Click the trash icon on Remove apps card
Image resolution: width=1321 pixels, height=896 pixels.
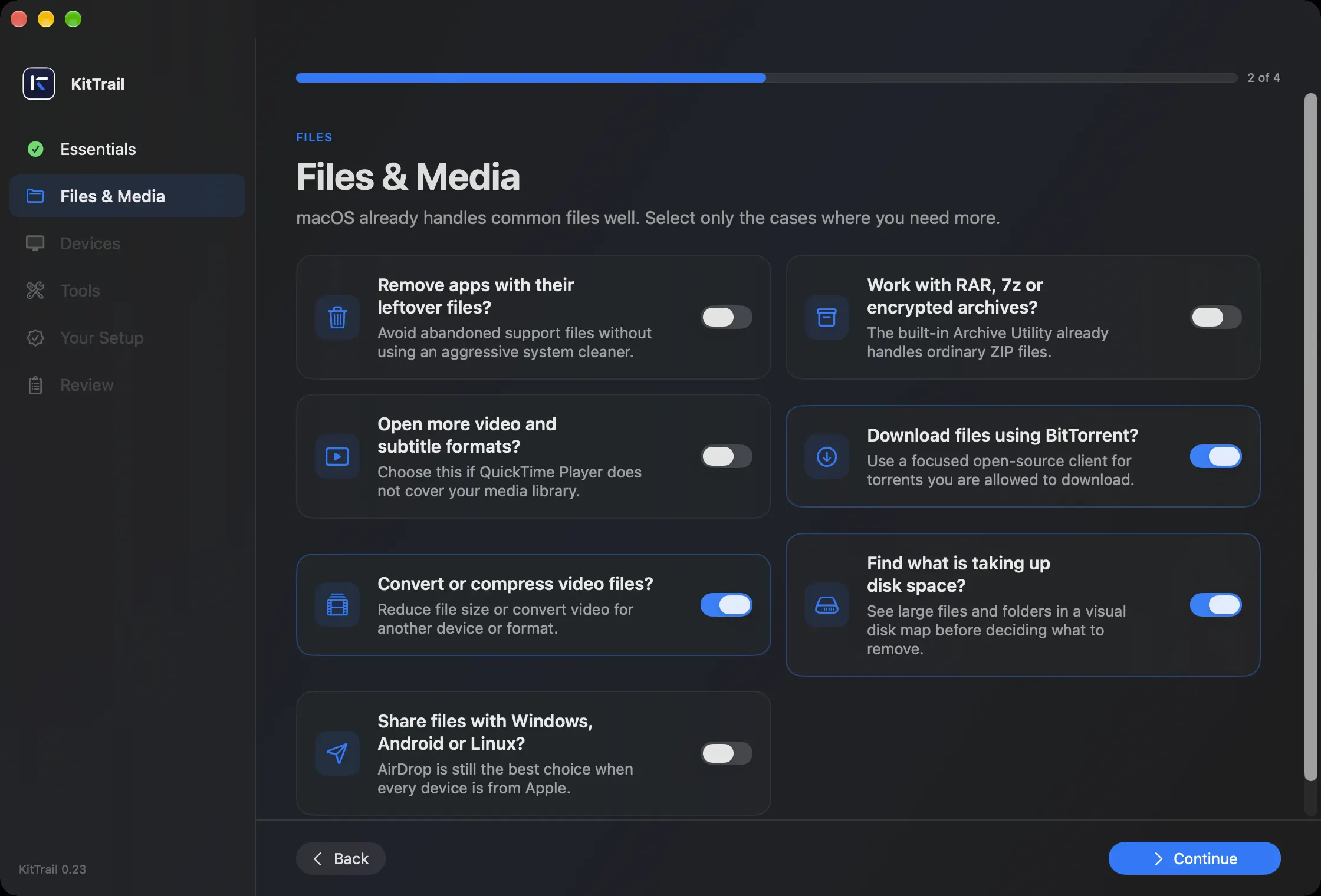click(x=337, y=317)
